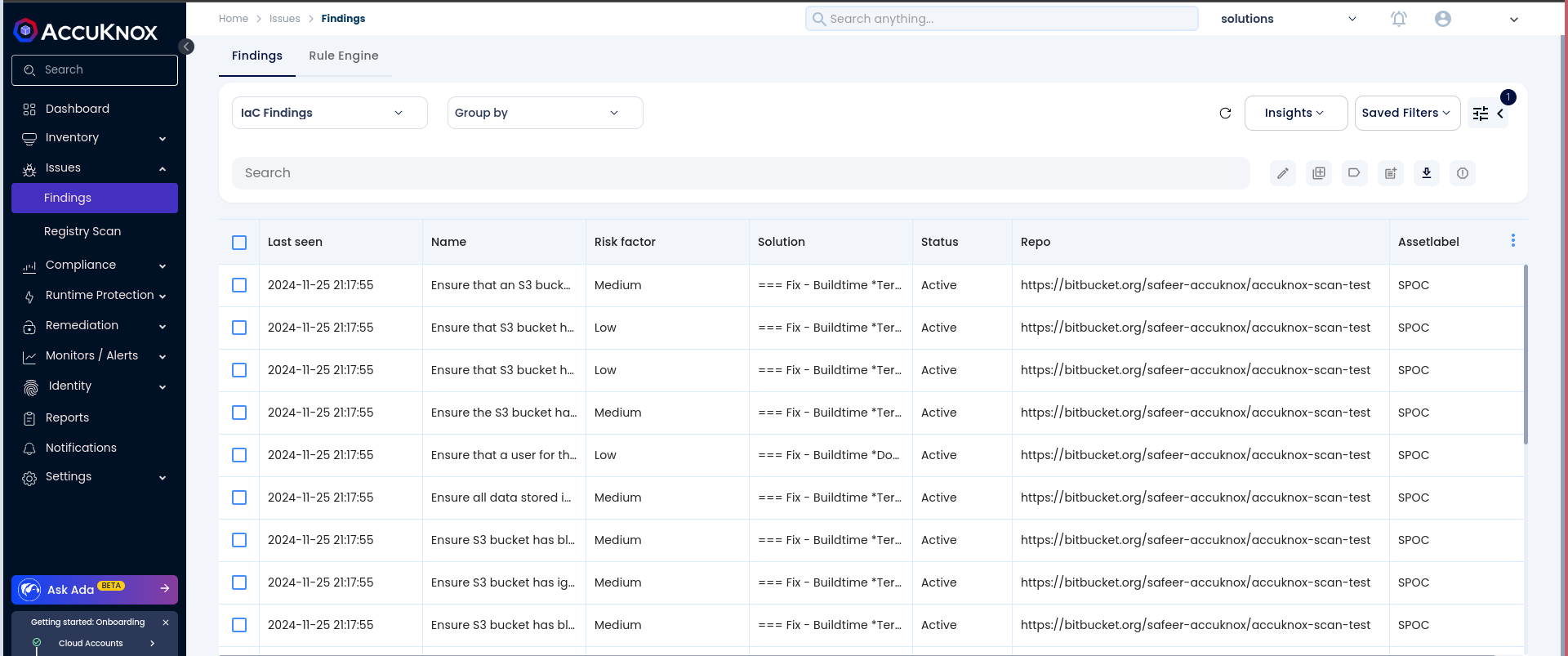Click the Settings gear icon
The height and width of the screenshot is (656, 1568).
(29, 479)
